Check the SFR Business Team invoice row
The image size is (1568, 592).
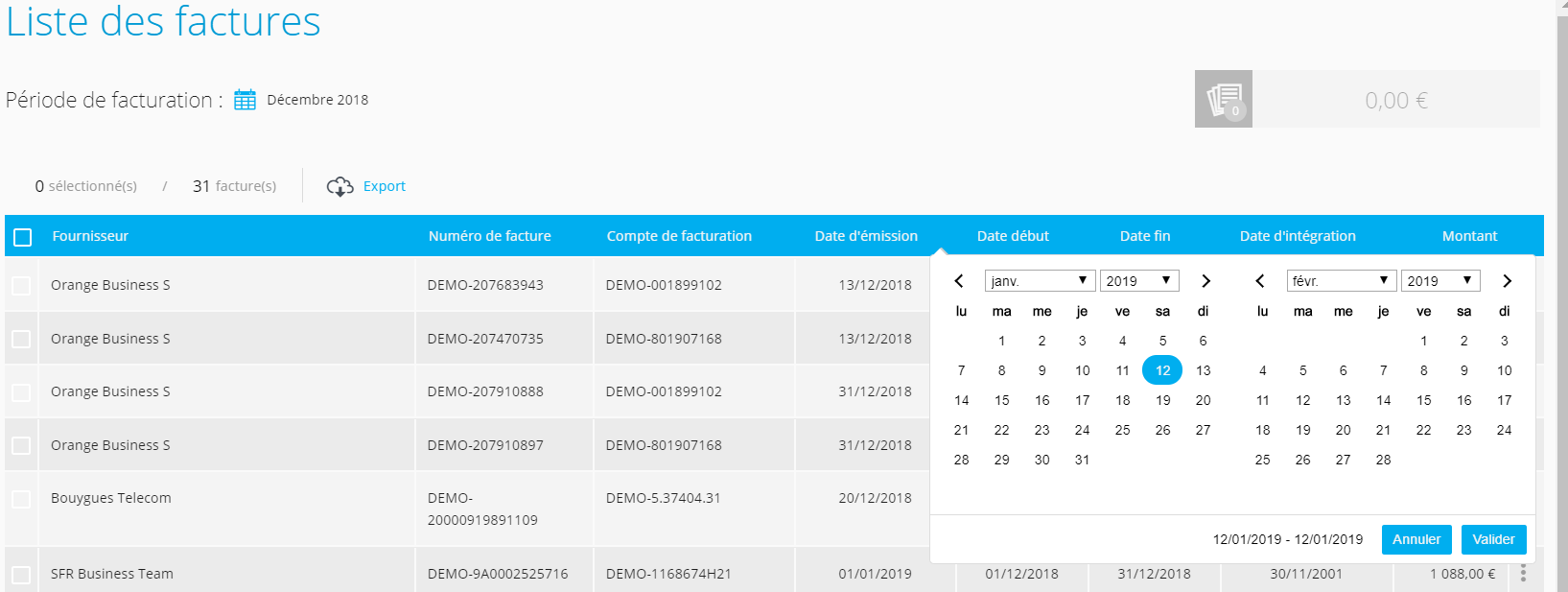coord(21,575)
